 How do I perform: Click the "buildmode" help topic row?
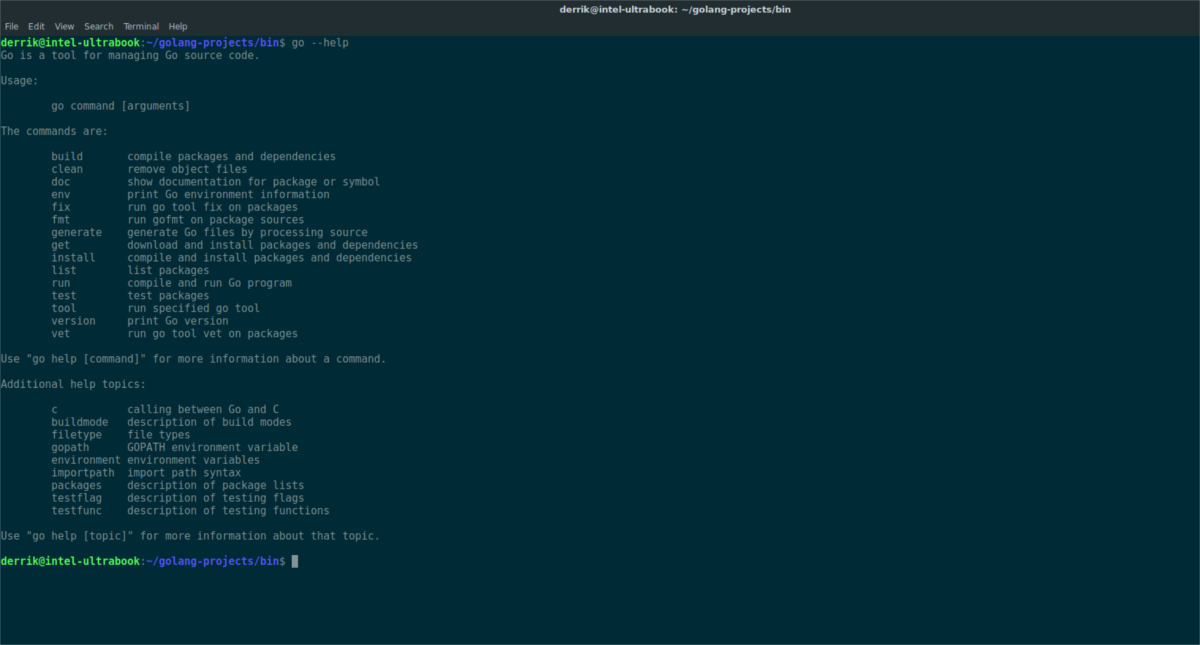(x=171, y=422)
